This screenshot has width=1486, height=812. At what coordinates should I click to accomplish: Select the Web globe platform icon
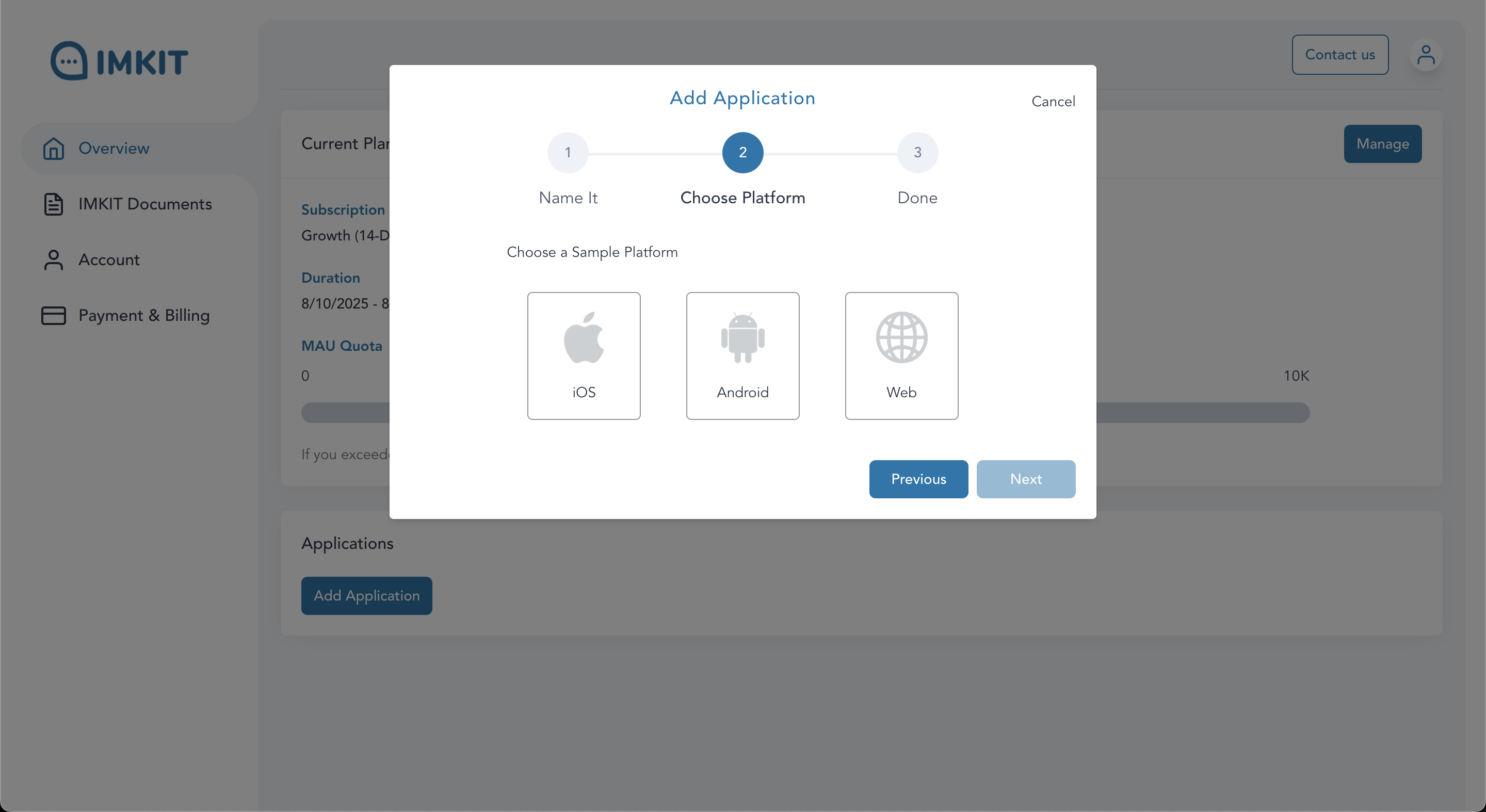click(901, 338)
